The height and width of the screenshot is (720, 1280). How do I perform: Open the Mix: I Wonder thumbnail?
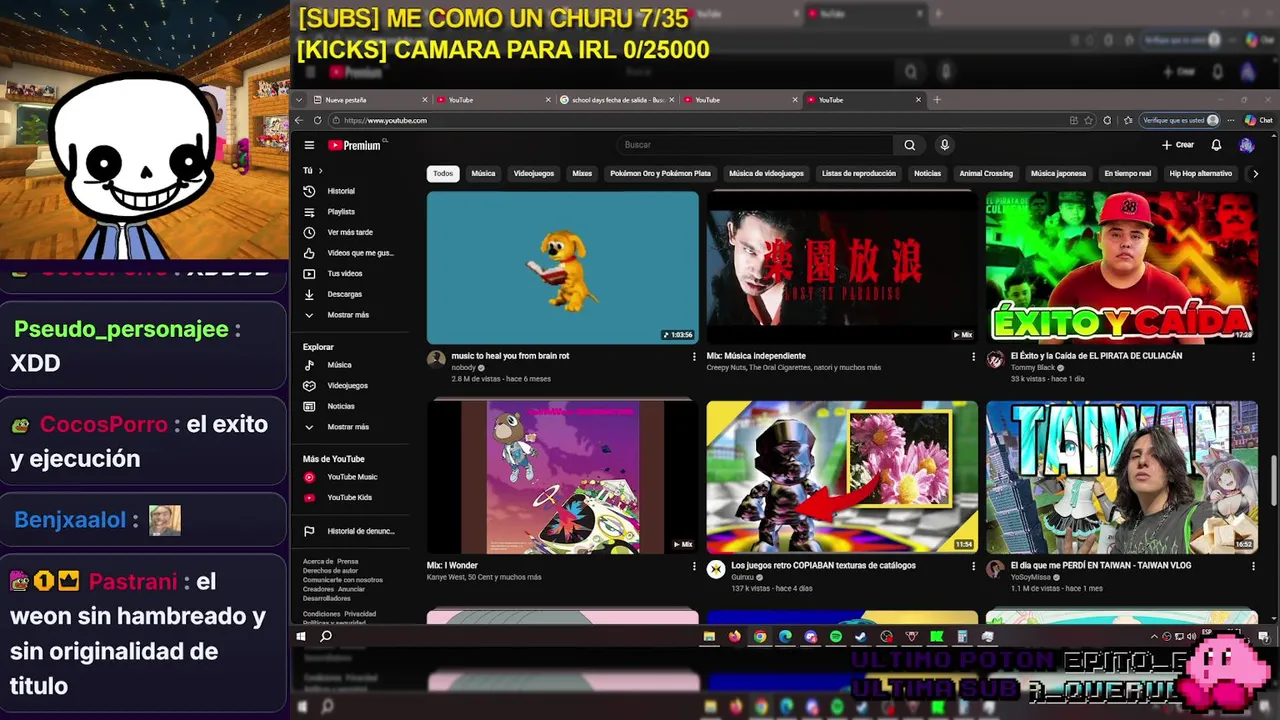pyautogui.click(x=563, y=477)
